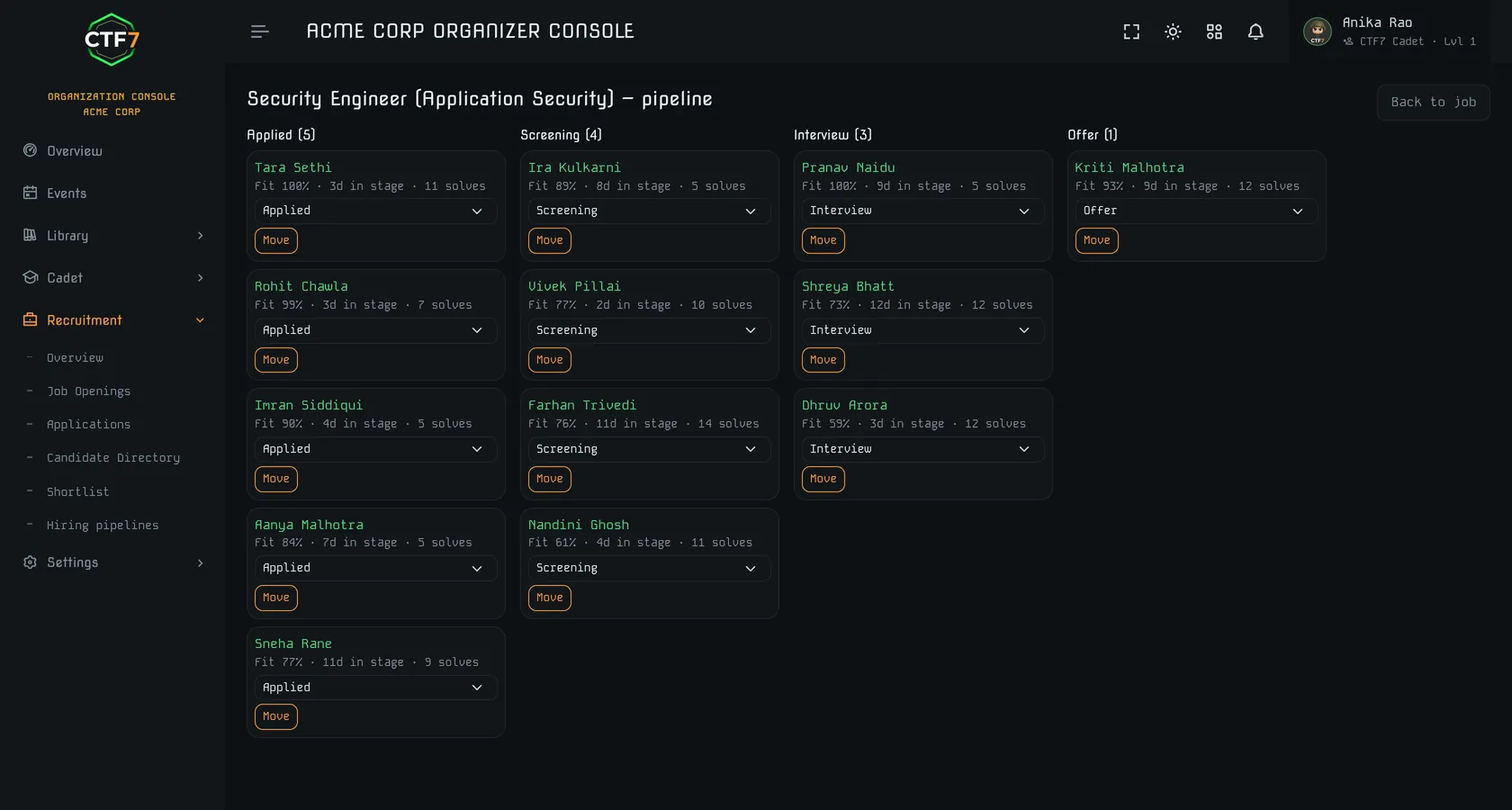
Task: Open Dhruv Arora stage dropdown
Action: [x=922, y=449]
